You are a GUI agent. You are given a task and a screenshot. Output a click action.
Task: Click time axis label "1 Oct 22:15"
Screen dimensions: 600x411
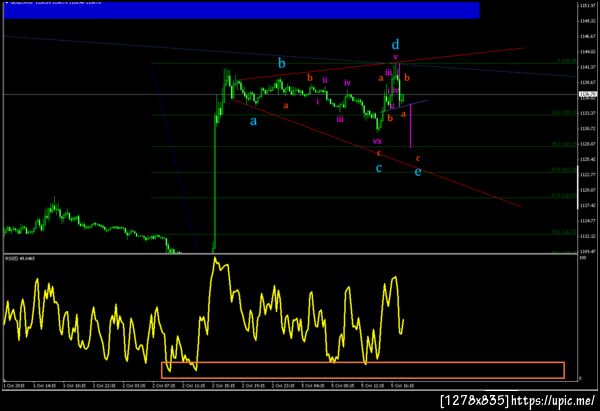point(104,386)
